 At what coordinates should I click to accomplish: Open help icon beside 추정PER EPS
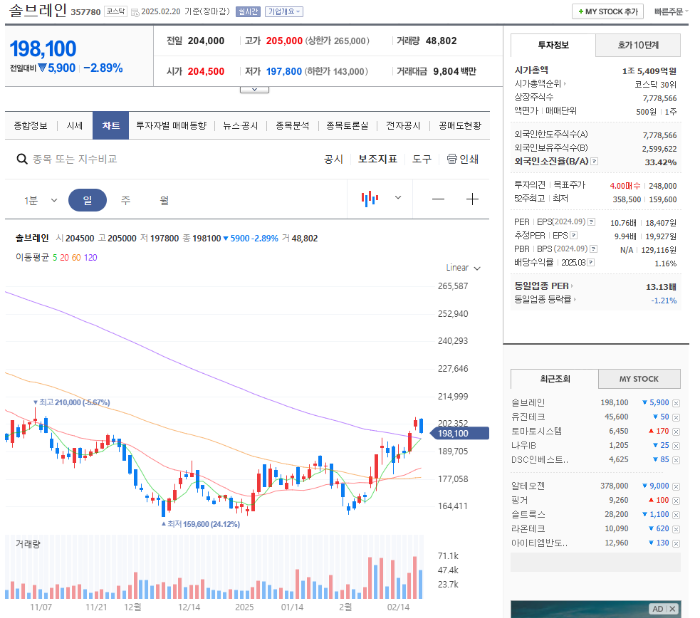coord(574,235)
